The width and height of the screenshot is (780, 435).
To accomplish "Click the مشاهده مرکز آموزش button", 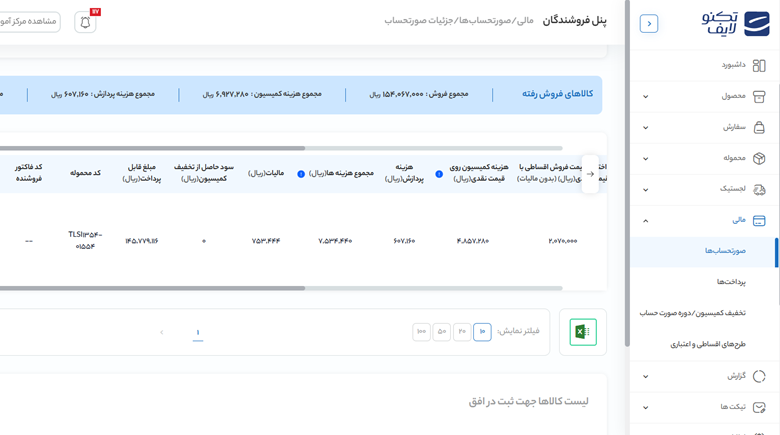I will [x=30, y=21].
